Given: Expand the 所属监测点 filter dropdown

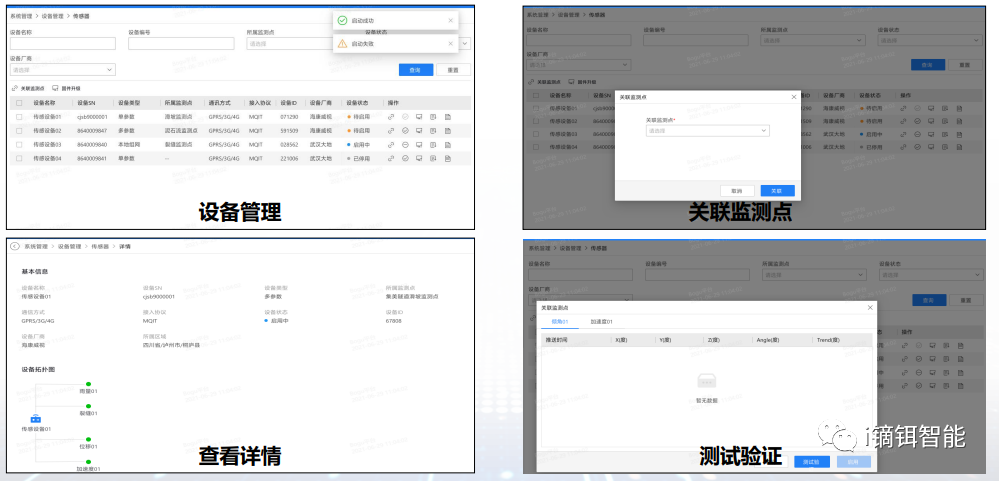Looking at the screenshot, I should (x=290, y=44).
